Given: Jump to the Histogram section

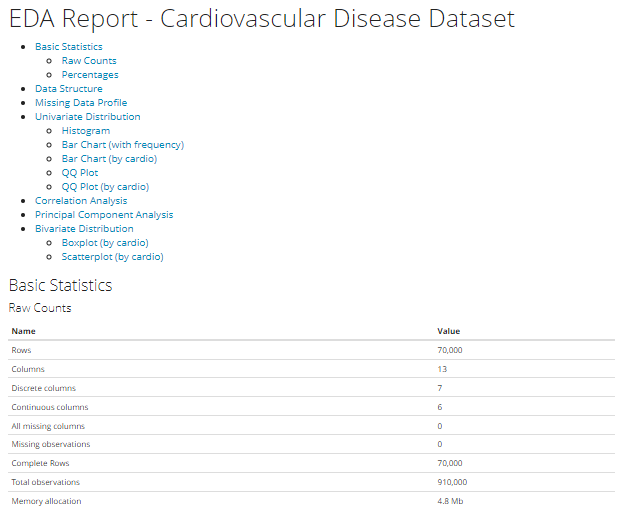Looking at the screenshot, I should [85, 131].
